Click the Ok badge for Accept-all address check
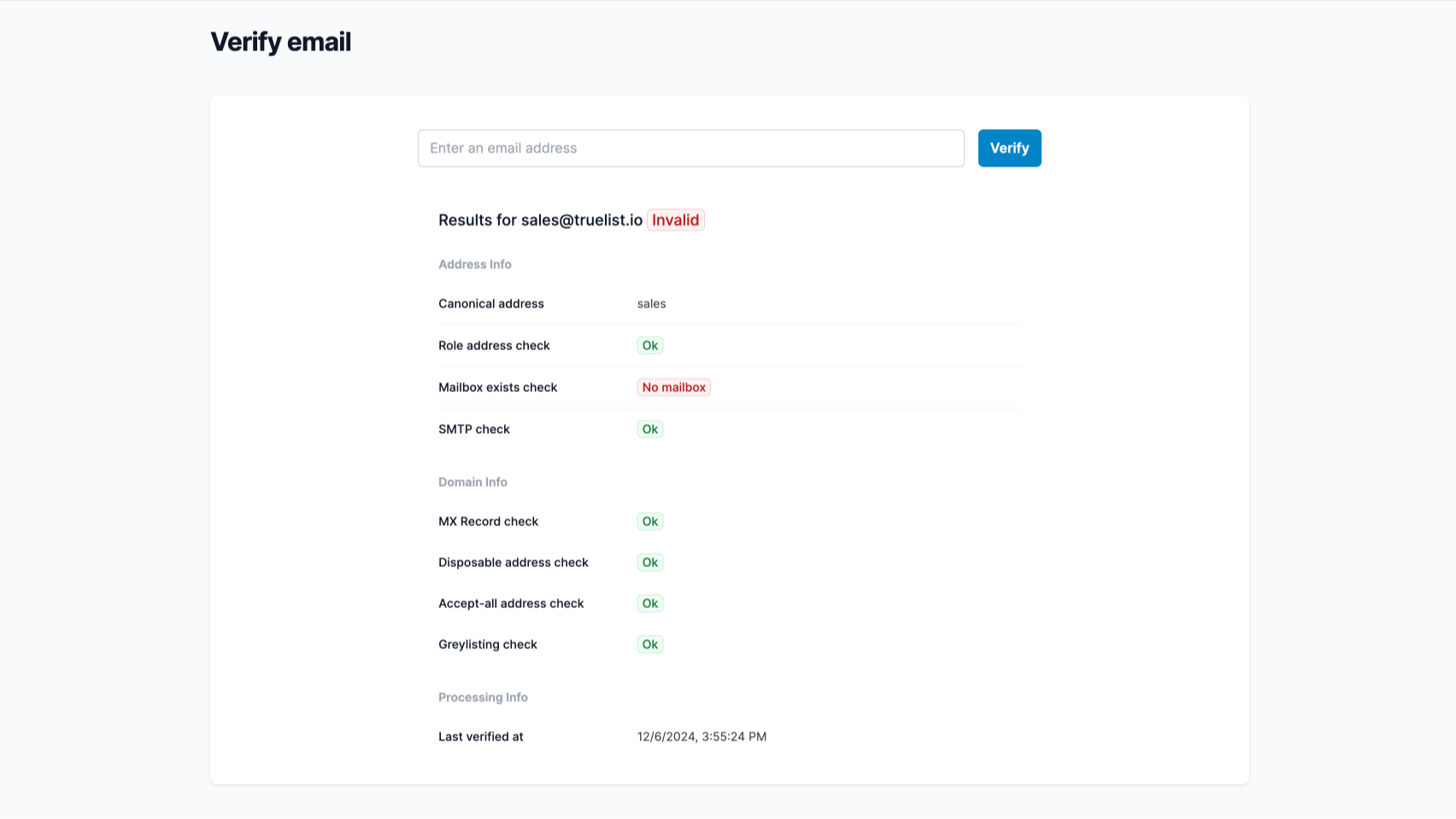 tap(649, 604)
